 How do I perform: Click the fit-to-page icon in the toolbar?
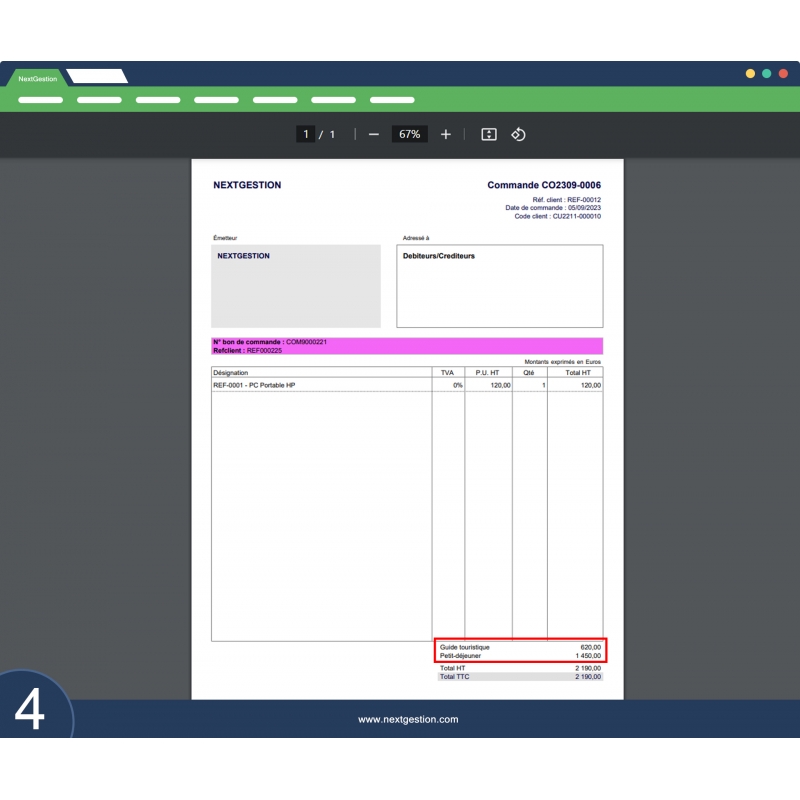pos(488,133)
